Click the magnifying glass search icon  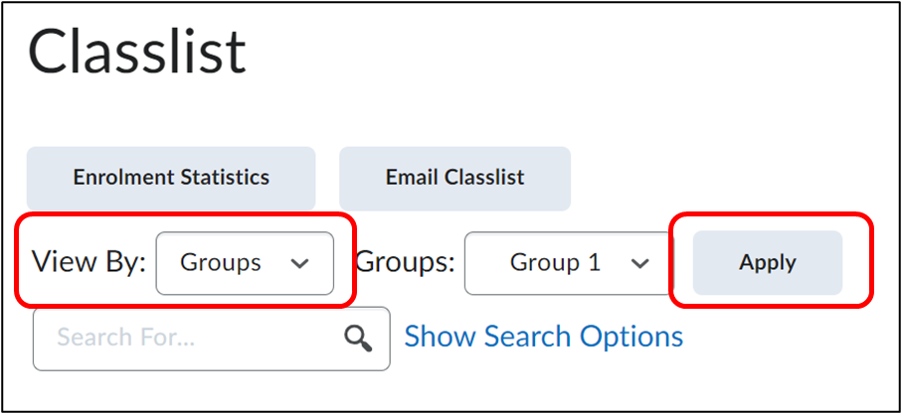358,338
